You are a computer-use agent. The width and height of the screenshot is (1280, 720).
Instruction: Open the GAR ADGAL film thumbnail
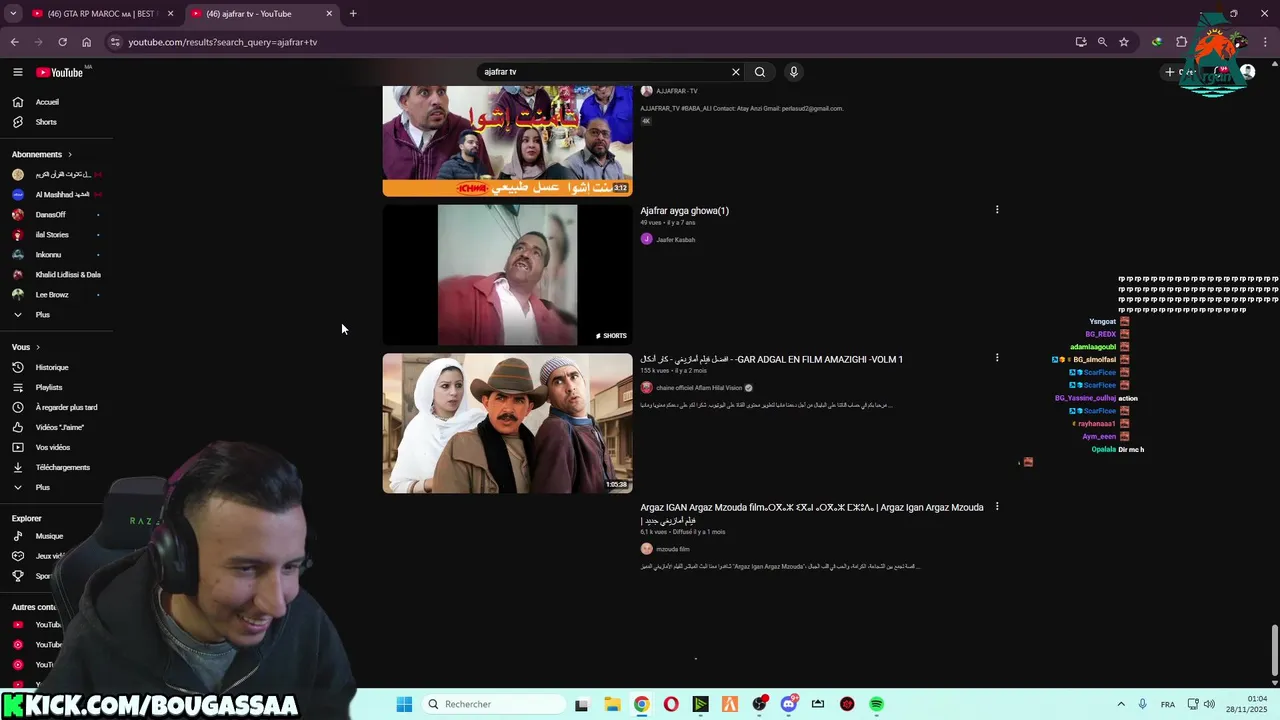click(x=507, y=423)
